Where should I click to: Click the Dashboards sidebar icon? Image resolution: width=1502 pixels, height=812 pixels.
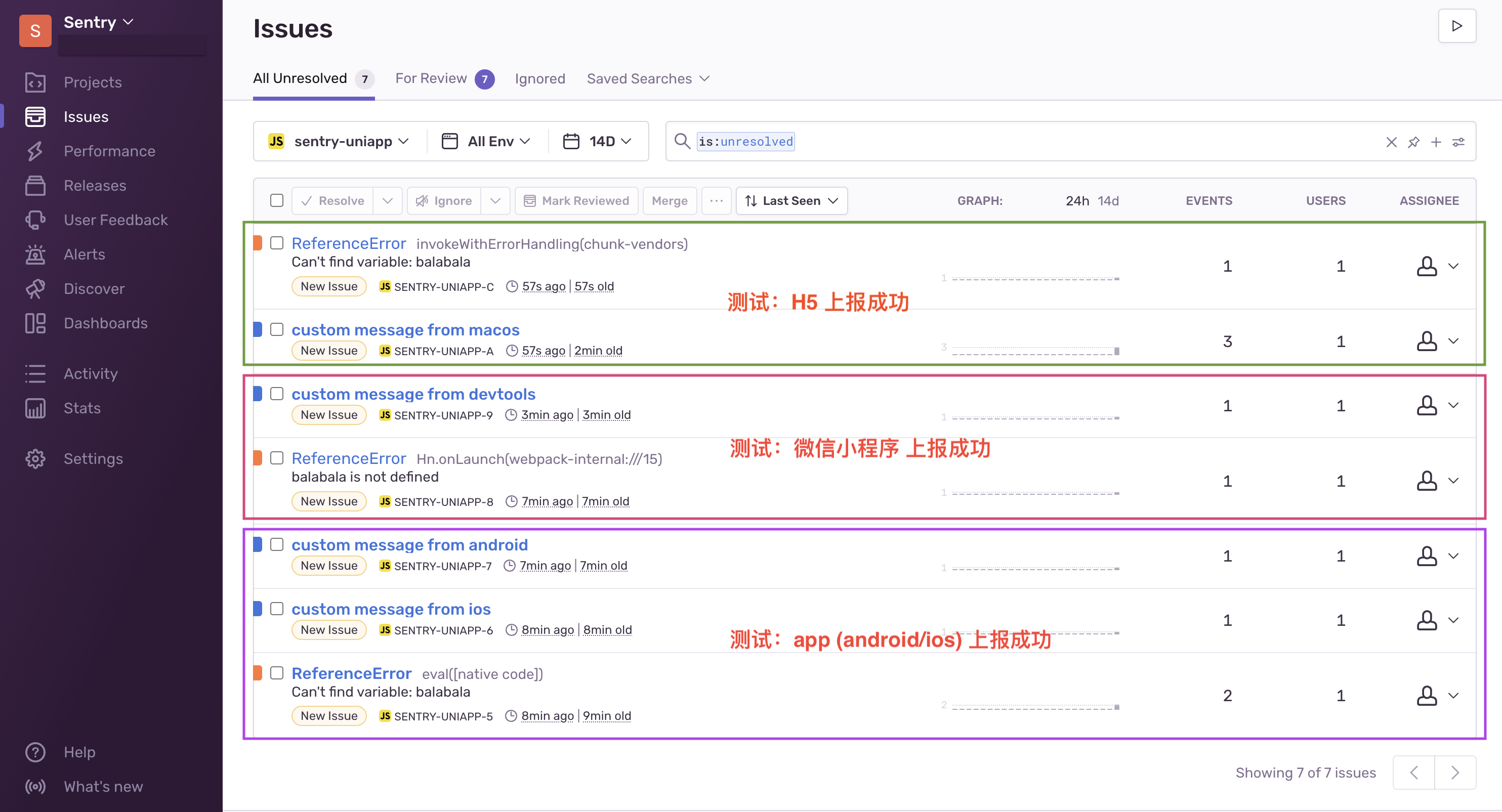pyautogui.click(x=35, y=323)
